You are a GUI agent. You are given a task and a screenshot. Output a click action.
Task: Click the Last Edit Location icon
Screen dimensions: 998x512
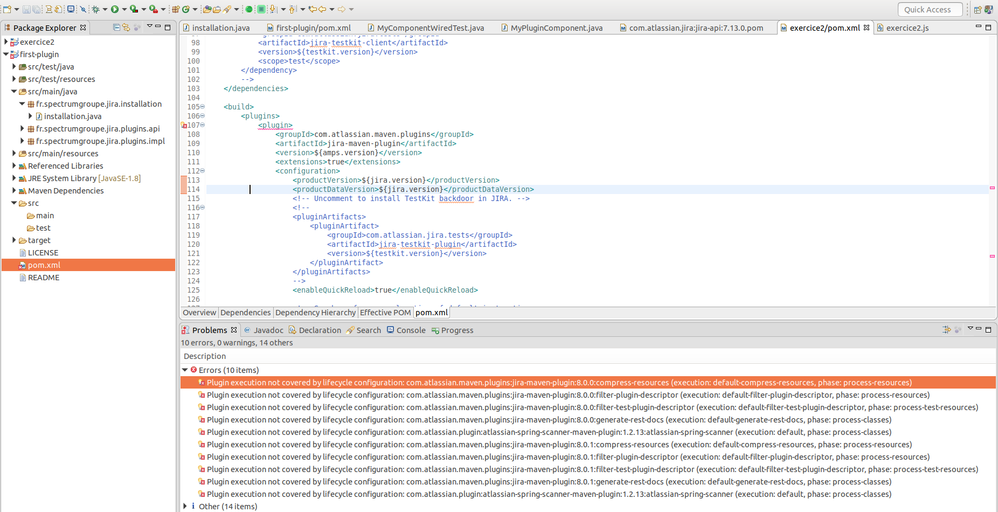312,9
